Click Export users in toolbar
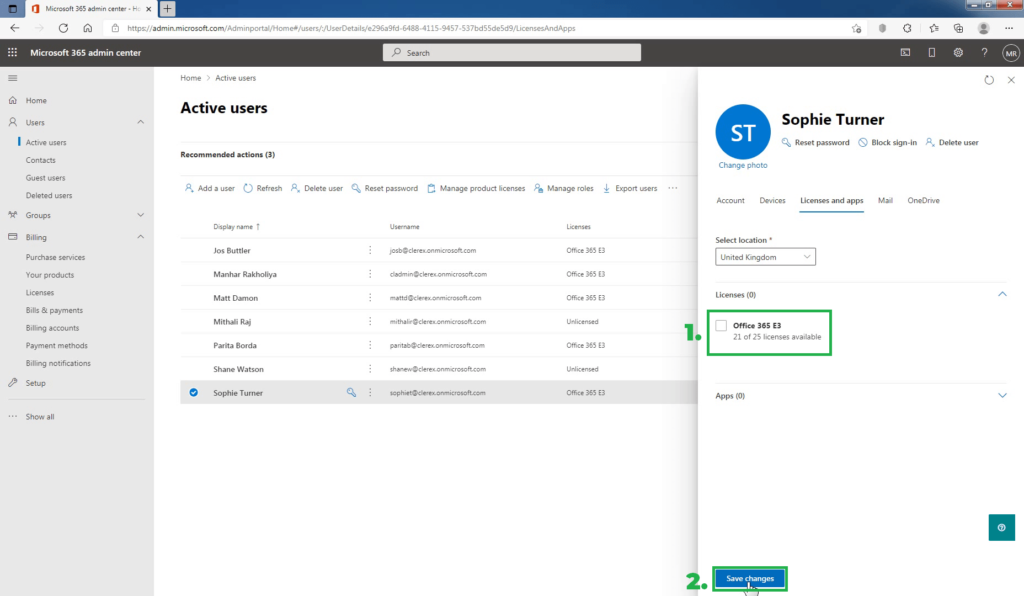The image size is (1024, 596). point(630,188)
